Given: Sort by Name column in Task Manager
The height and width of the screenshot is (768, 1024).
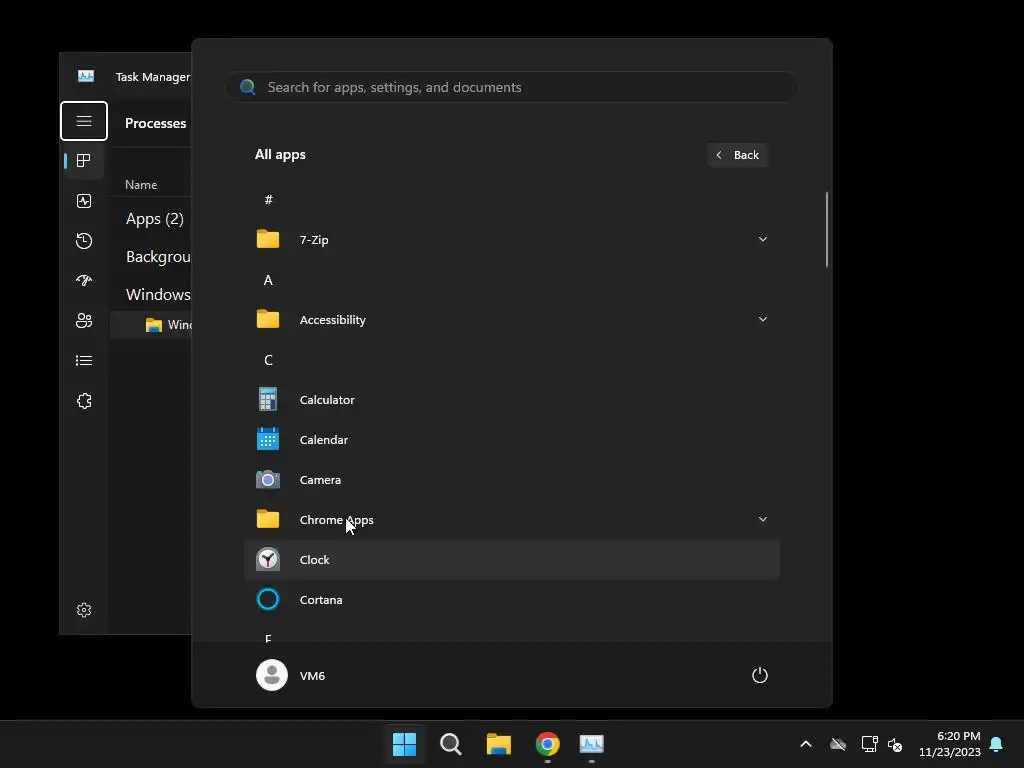Looking at the screenshot, I should click(x=141, y=185).
